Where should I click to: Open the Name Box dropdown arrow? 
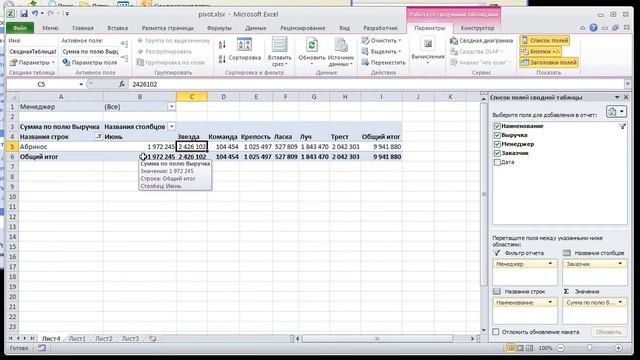tap(81, 84)
